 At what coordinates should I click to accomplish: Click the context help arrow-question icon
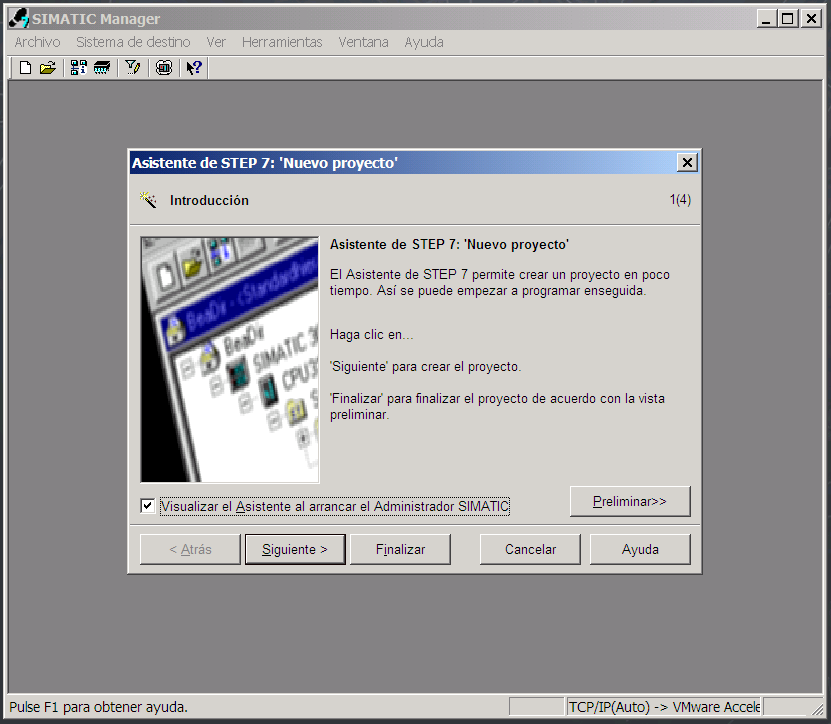(x=194, y=68)
